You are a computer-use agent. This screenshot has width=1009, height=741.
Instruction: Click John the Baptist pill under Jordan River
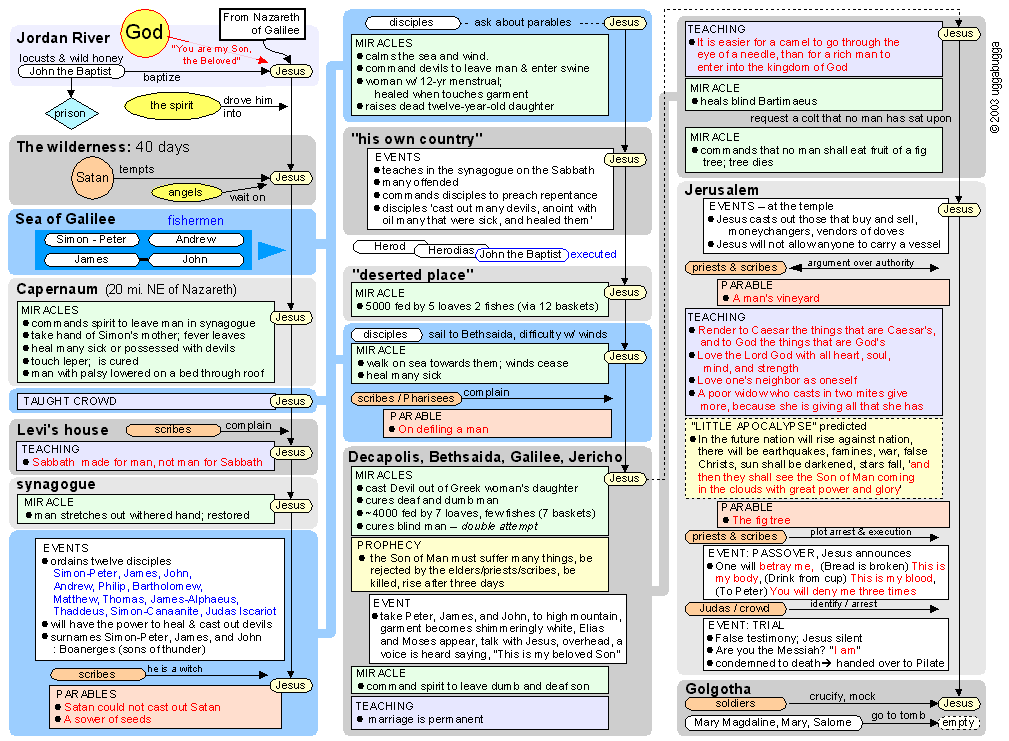[x=70, y=71]
